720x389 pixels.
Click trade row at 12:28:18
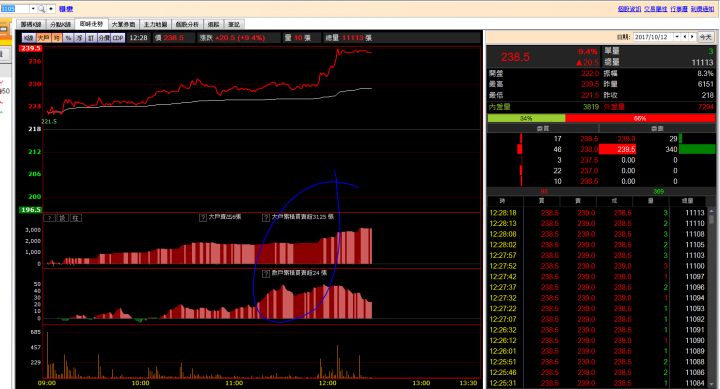597,213
